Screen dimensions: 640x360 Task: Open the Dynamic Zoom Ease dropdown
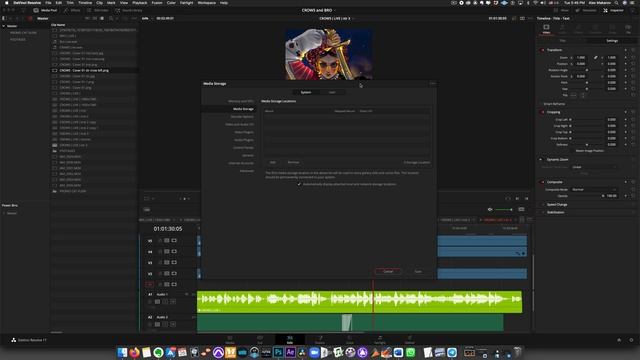coord(594,167)
